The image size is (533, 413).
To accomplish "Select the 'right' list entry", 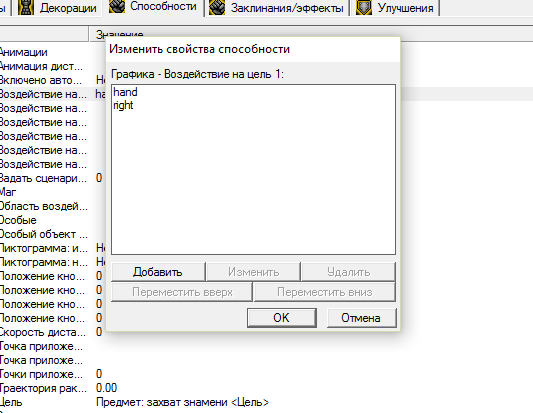I will point(123,105).
